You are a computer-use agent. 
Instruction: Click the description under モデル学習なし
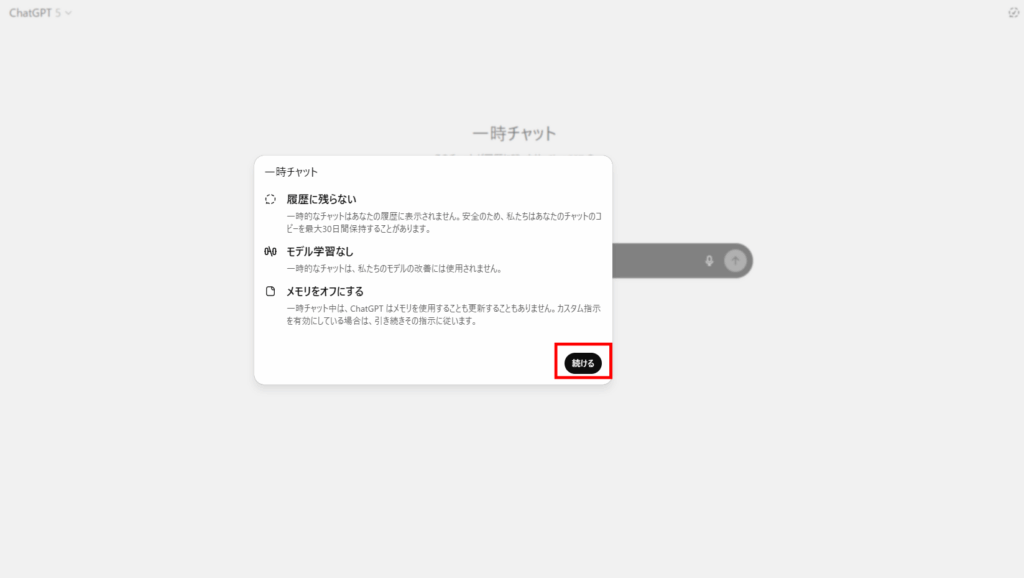[x=394, y=268]
